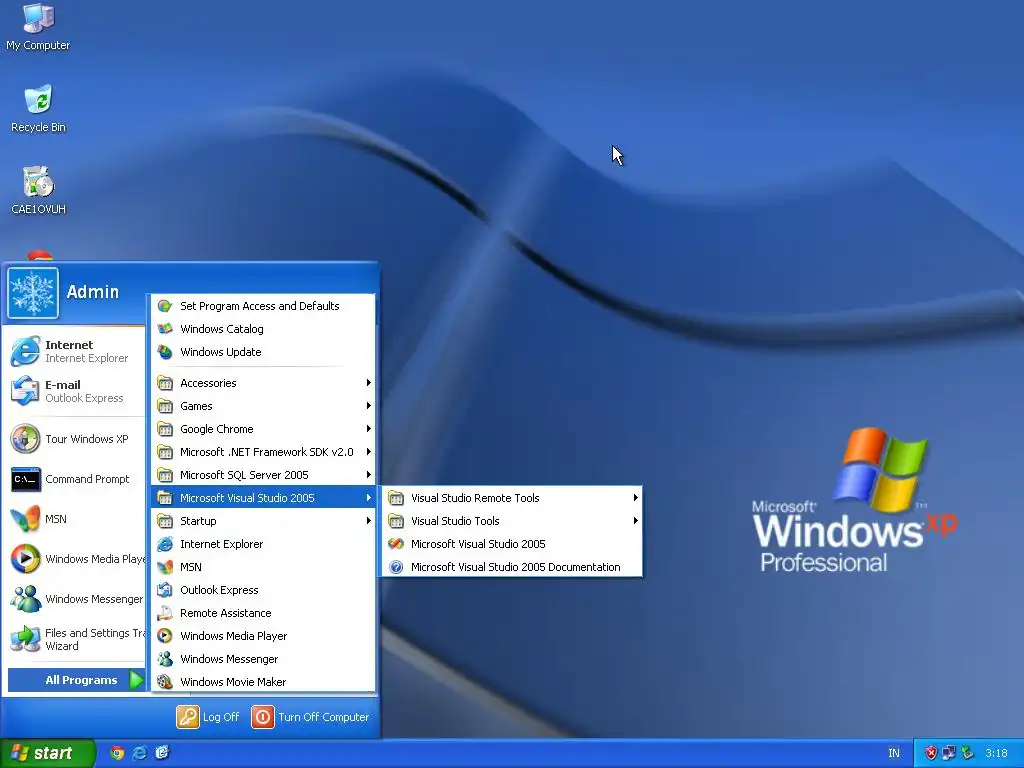Click the Log Off button

(x=208, y=717)
